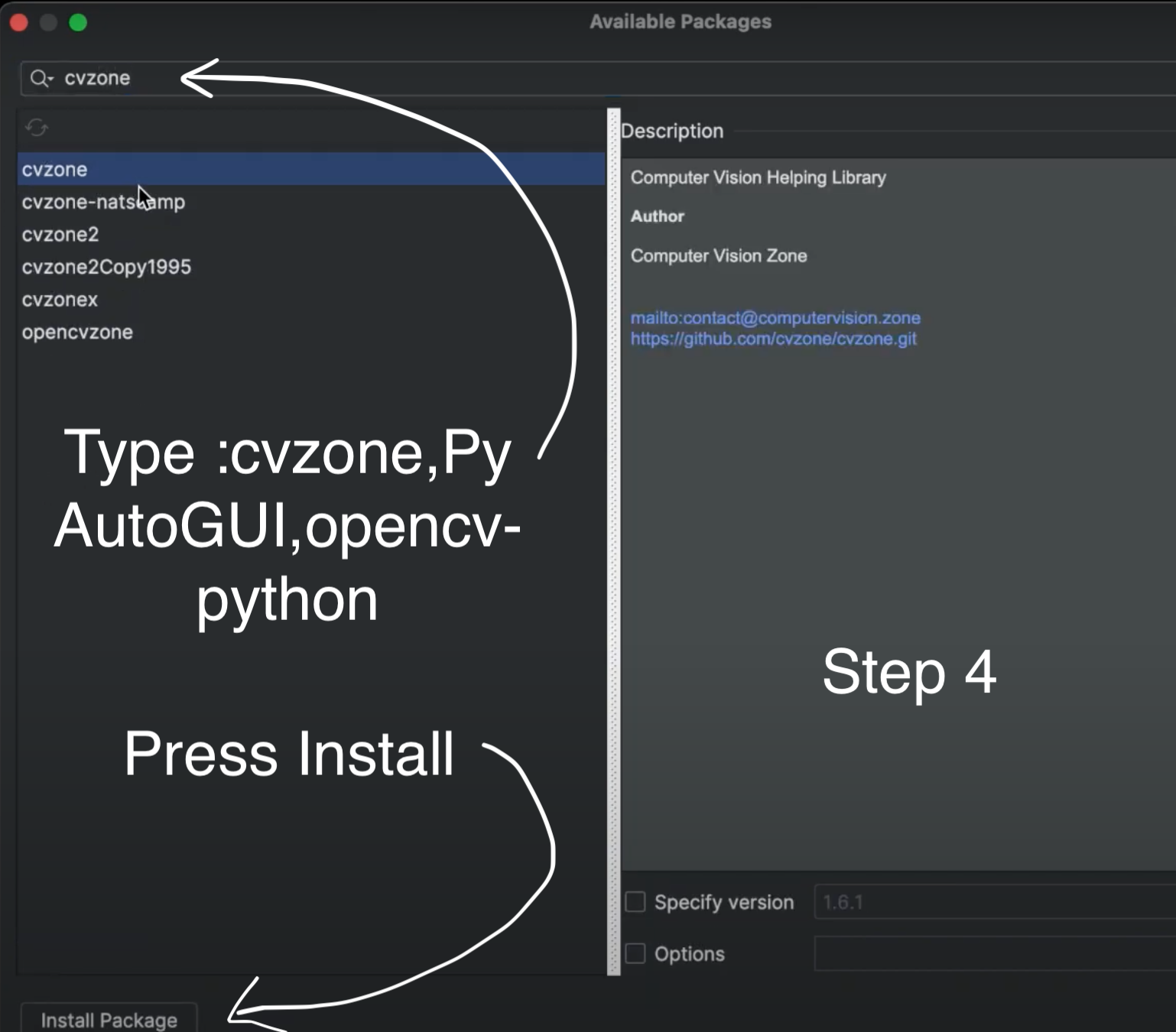
Task: Open the cvzone GitHub repository link
Action: pos(773,339)
